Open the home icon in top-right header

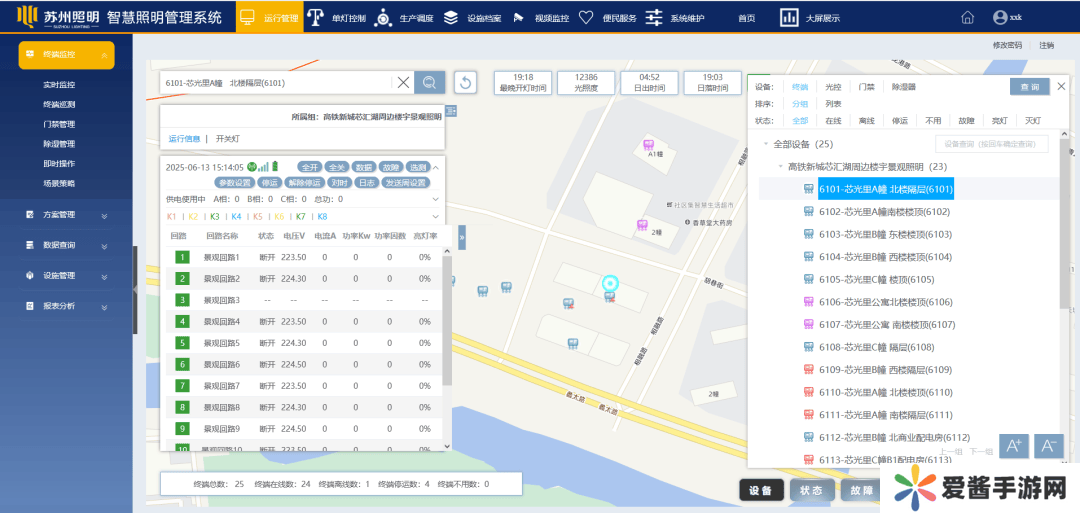[967, 17]
